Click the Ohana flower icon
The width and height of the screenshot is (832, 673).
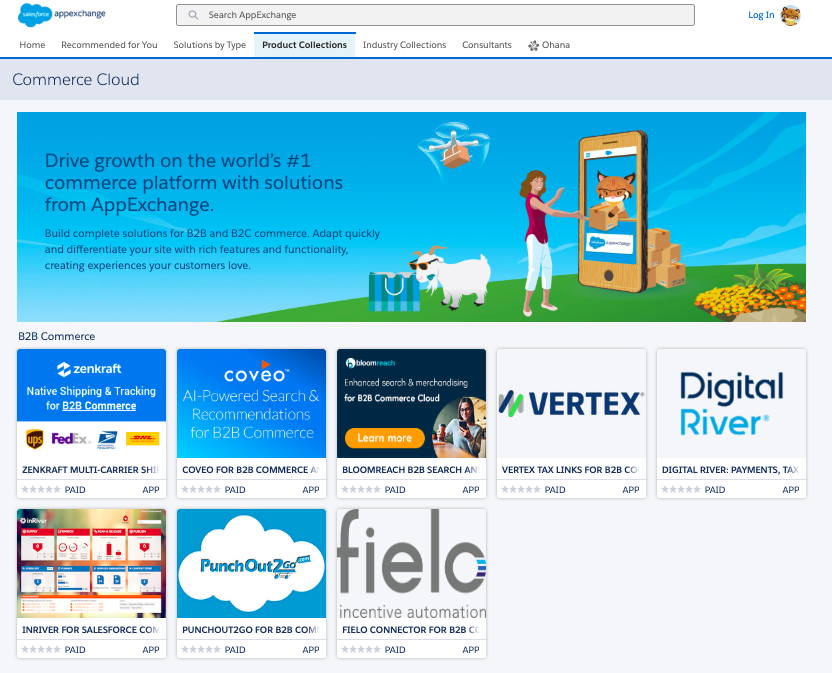[533, 46]
